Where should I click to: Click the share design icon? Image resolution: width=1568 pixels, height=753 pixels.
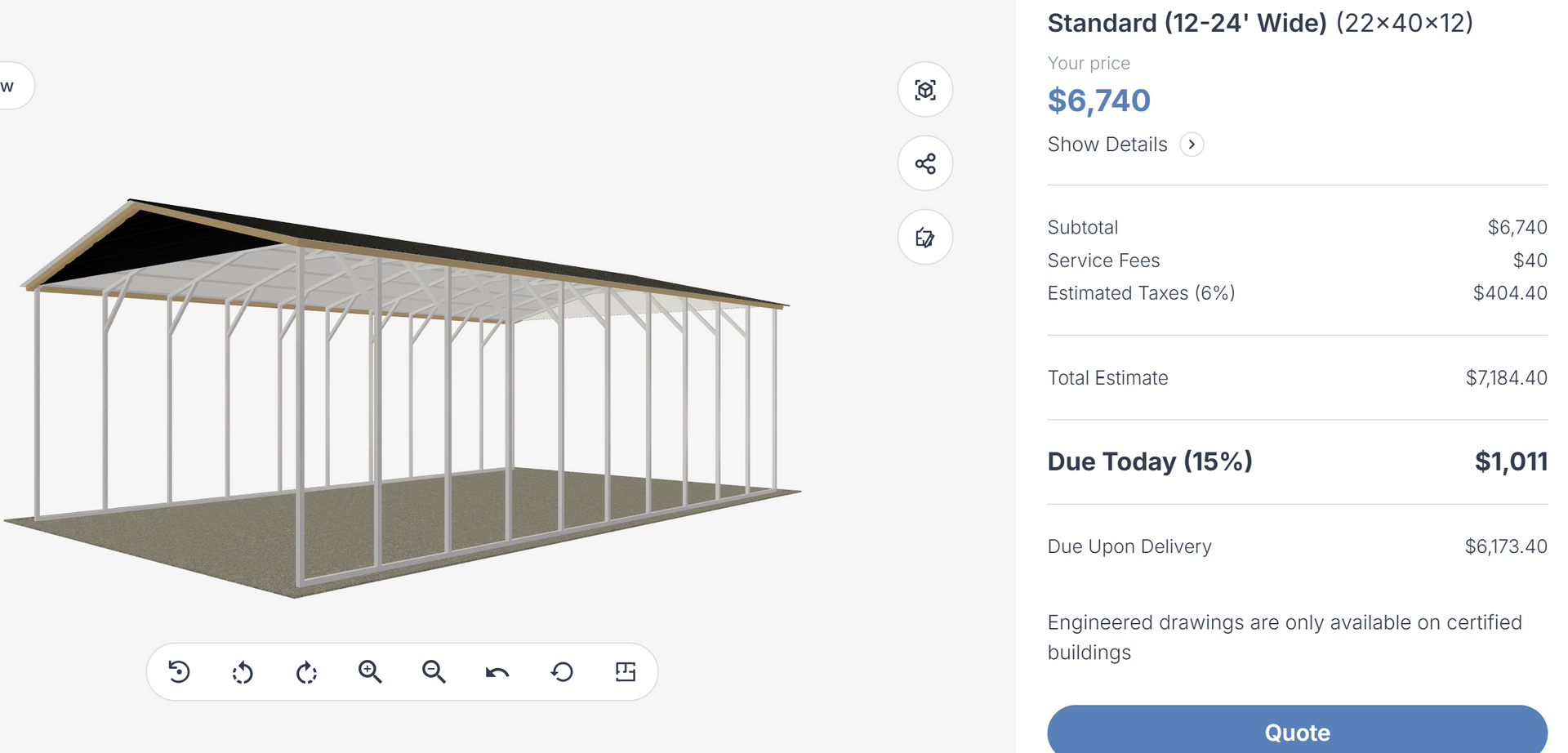pos(925,163)
